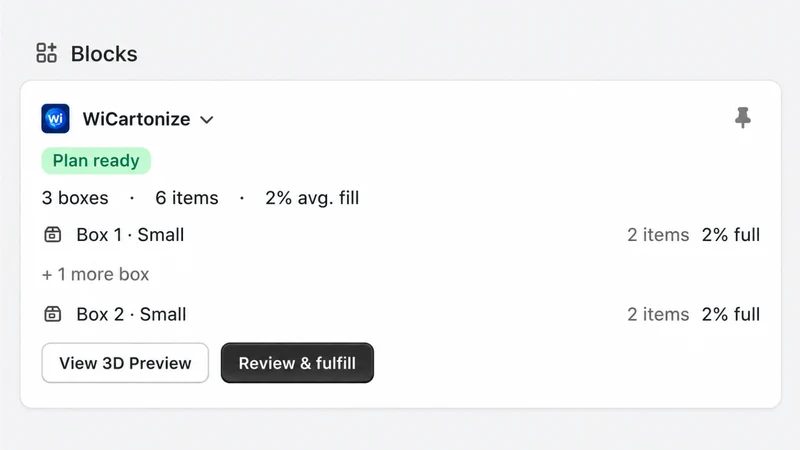Expand the WiCartonize chevron dropdown
This screenshot has width=800, height=450.
pos(207,120)
